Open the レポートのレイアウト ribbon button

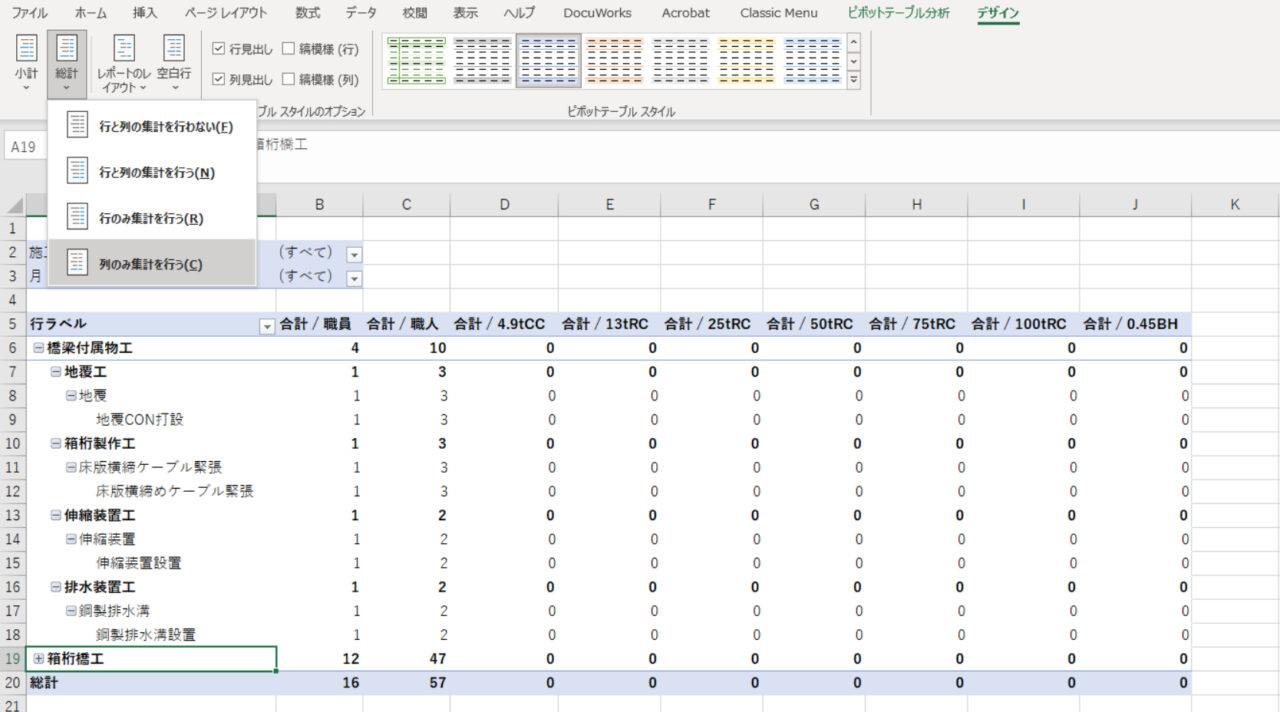(x=123, y=62)
